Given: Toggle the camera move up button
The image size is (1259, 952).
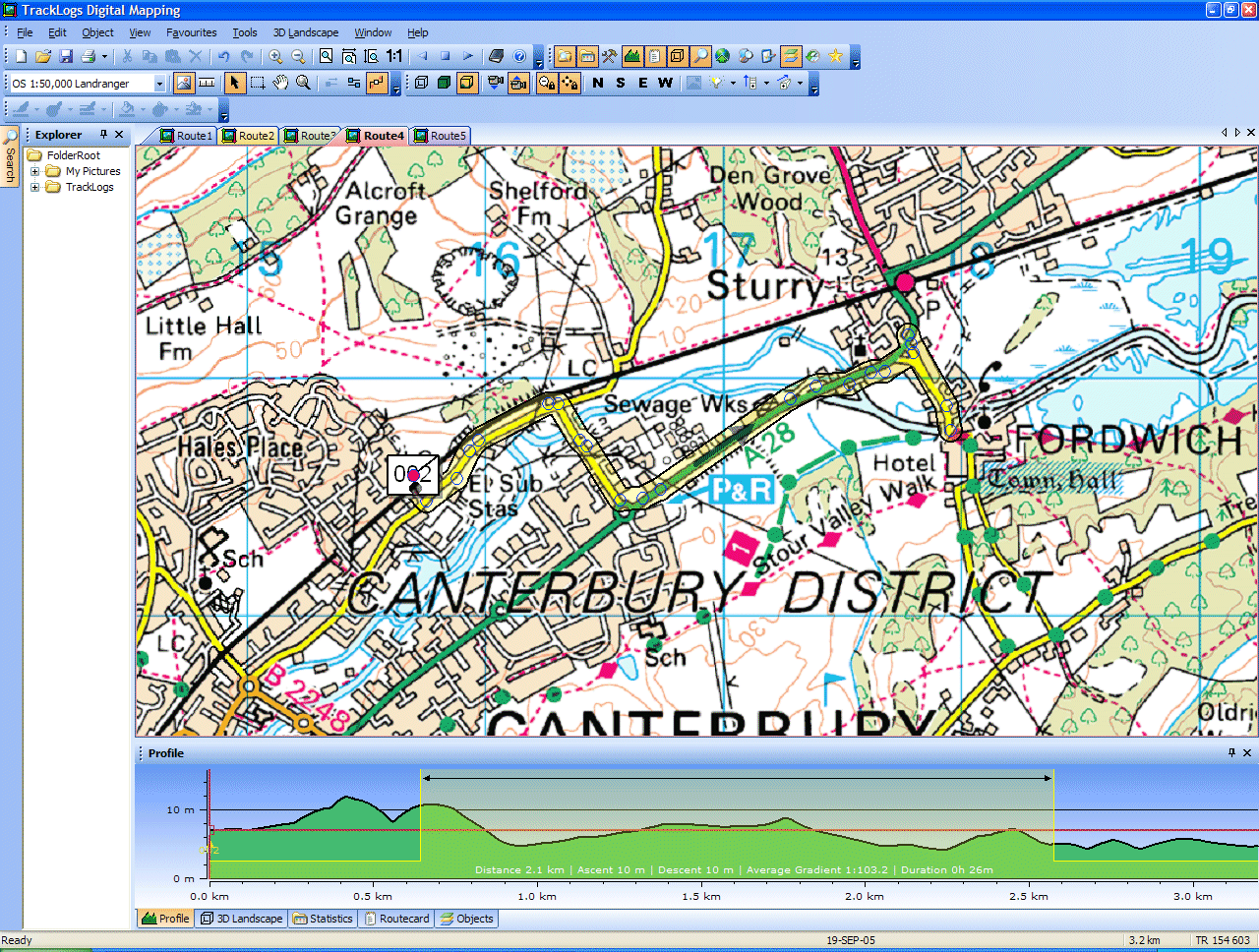Looking at the screenshot, I should click(x=519, y=83).
